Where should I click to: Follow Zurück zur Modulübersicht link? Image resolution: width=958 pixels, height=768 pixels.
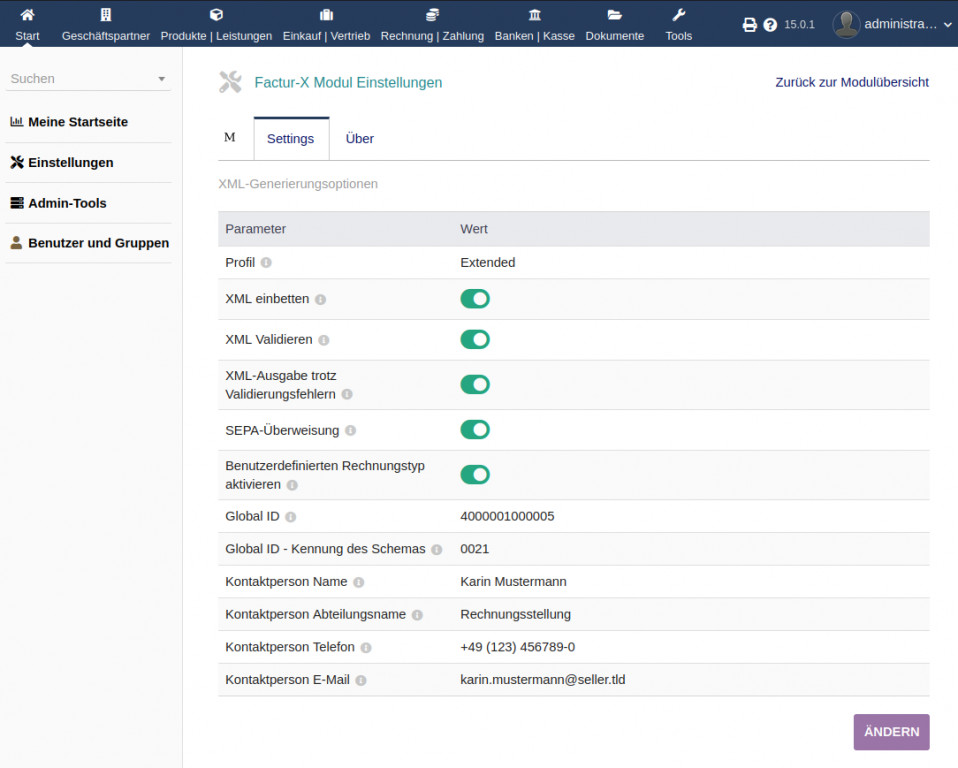point(852,82)
